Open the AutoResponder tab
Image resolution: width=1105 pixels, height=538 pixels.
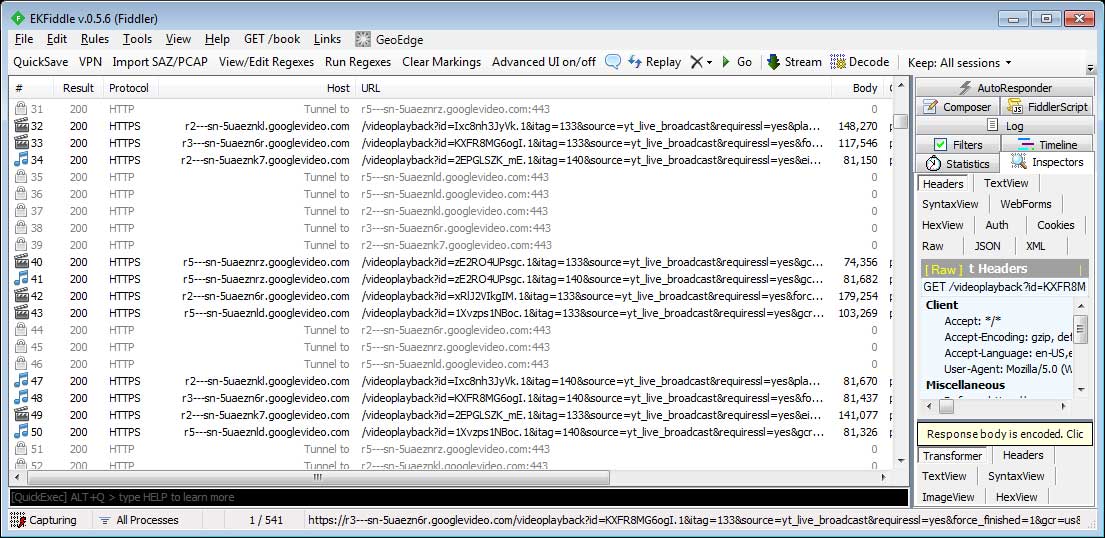1005,88
